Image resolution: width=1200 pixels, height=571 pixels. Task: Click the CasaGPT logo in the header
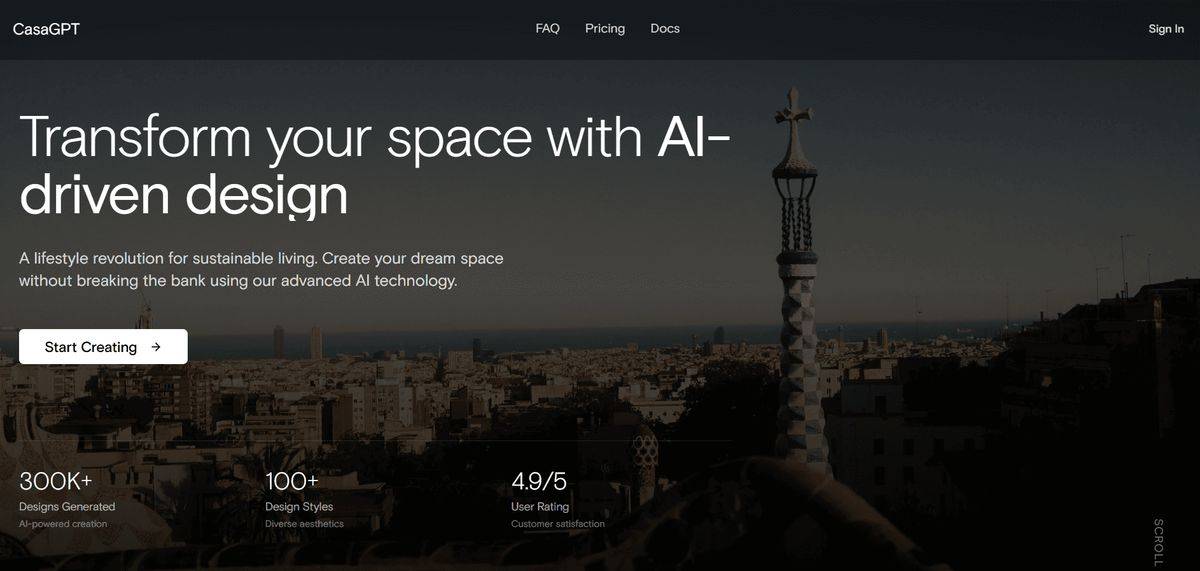pyautogui.click(x=46, y=29)
